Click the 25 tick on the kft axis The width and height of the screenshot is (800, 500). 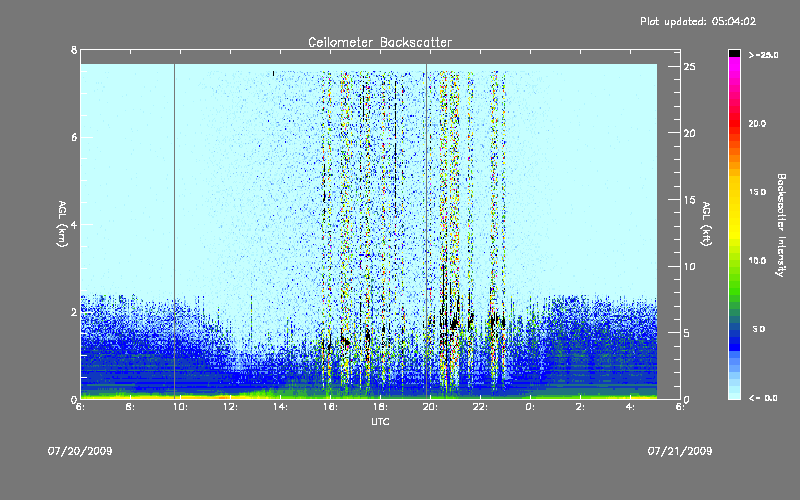[690, 67]
